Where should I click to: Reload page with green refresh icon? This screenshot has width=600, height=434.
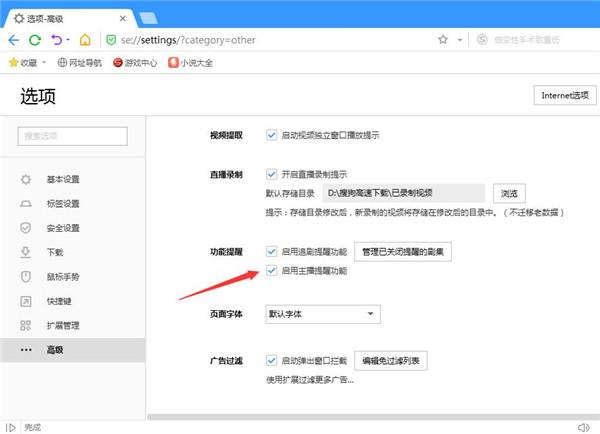click(35, 40)
